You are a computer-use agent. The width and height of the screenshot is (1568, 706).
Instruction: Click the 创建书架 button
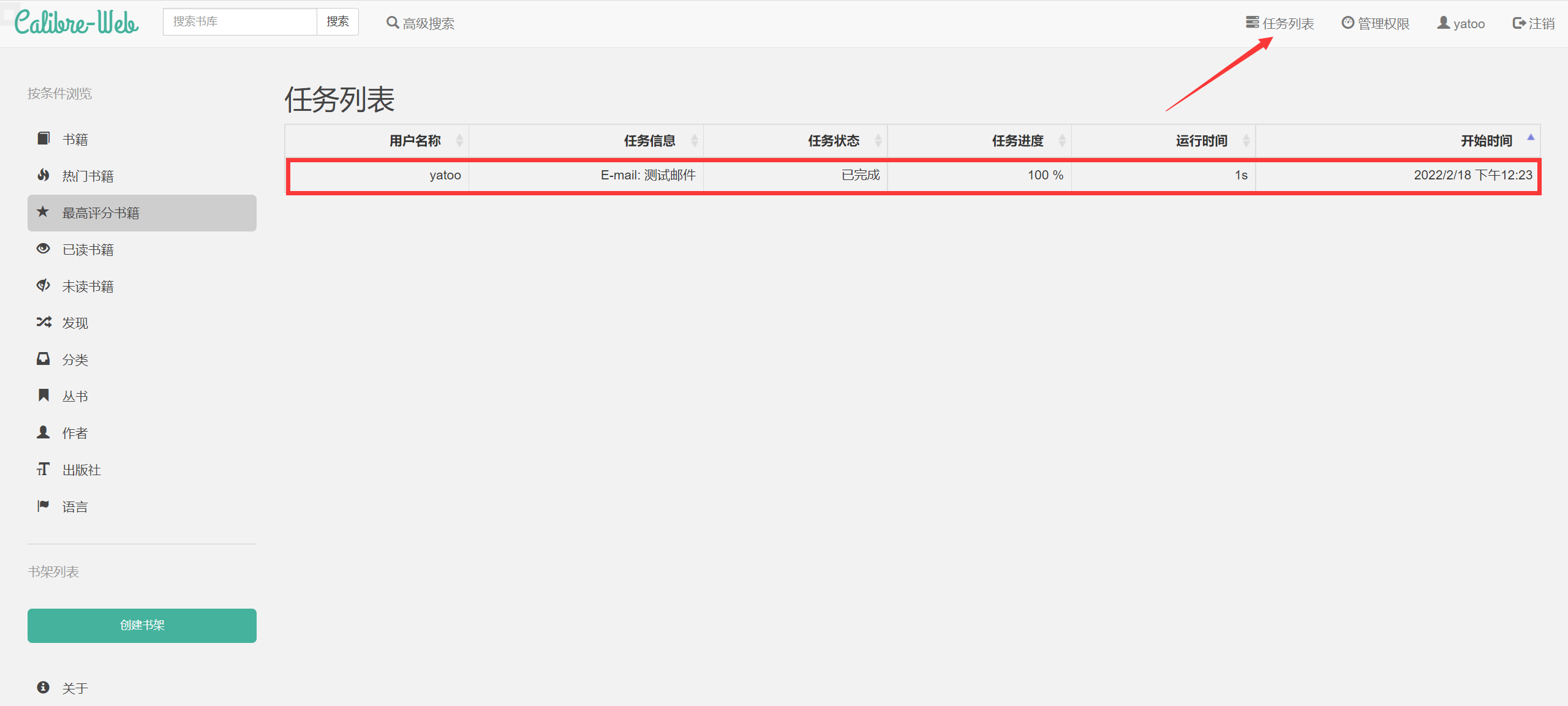click(x=142, y=626)
